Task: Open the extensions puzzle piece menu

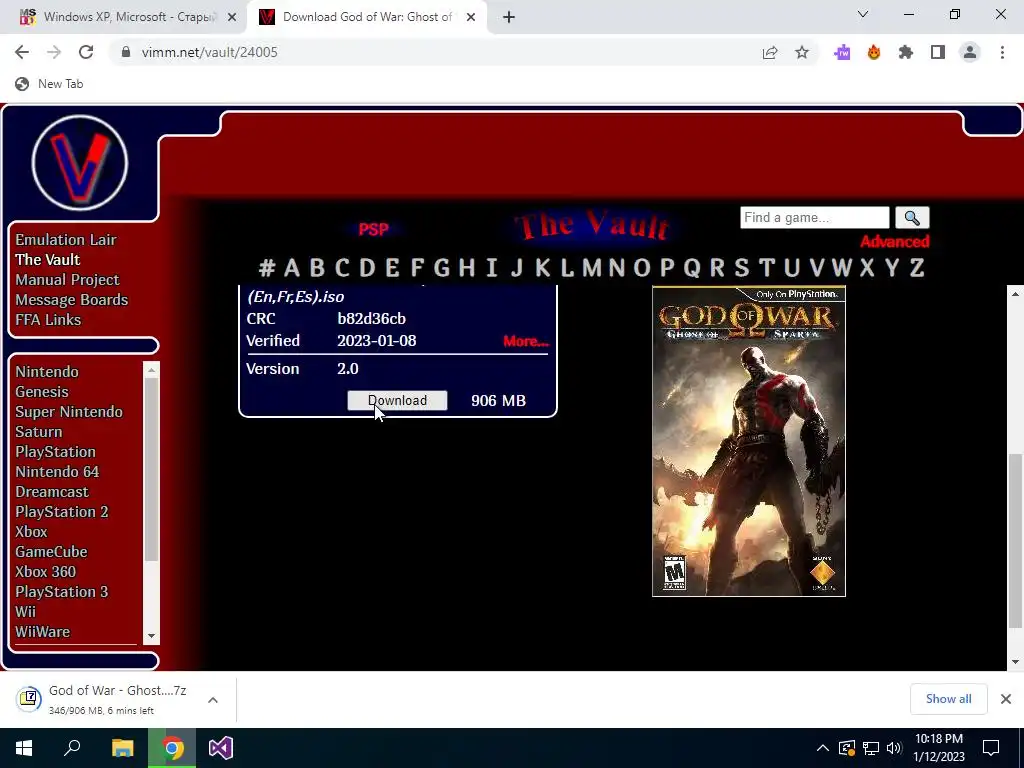Action: coord(906,52)
